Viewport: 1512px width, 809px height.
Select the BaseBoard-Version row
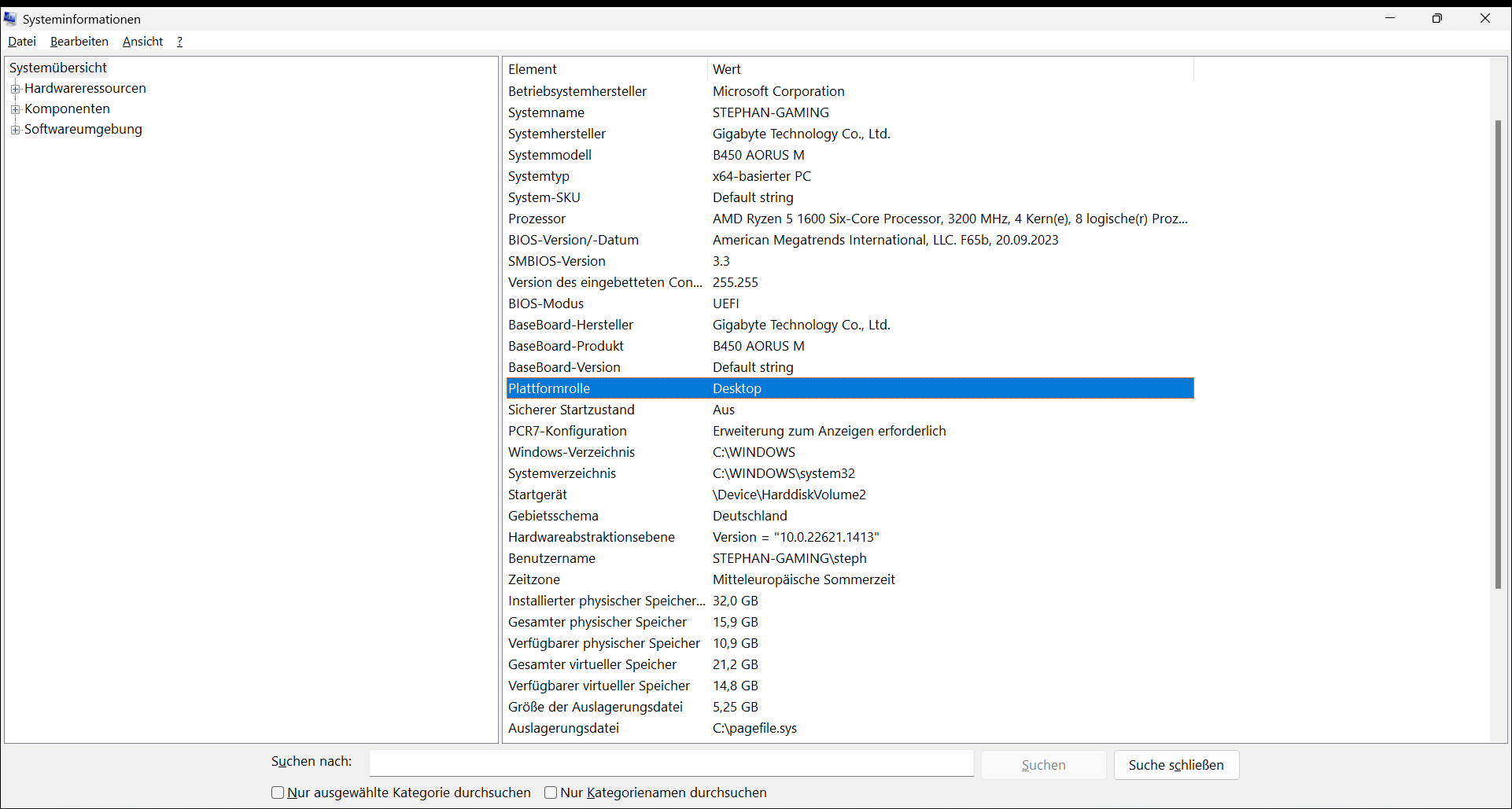(x=850, y=367)
